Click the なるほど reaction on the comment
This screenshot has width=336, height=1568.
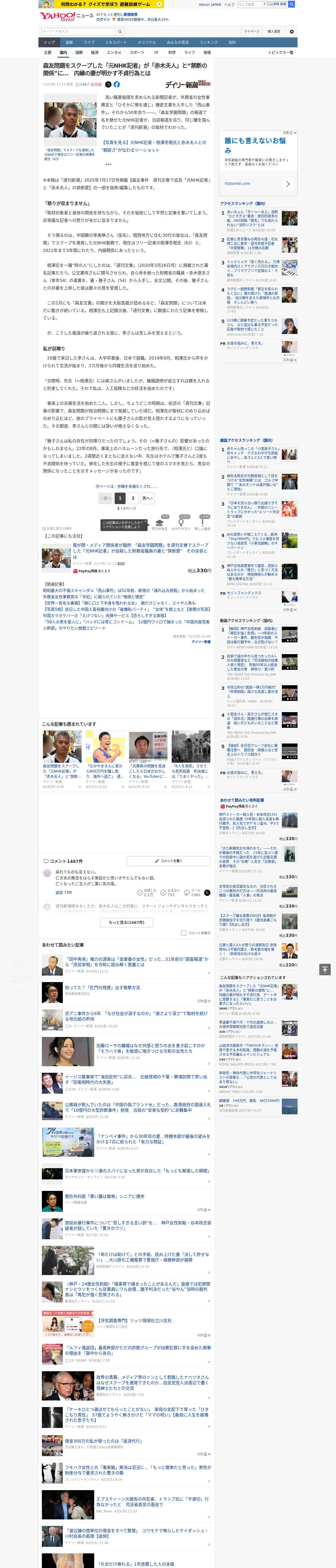tap(170, 893)
